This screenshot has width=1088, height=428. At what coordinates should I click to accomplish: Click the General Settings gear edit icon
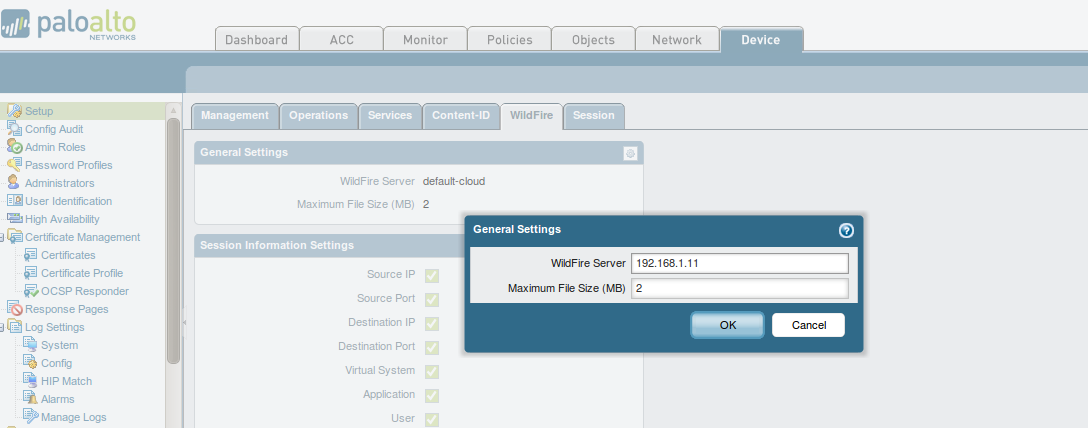[630, 153]
